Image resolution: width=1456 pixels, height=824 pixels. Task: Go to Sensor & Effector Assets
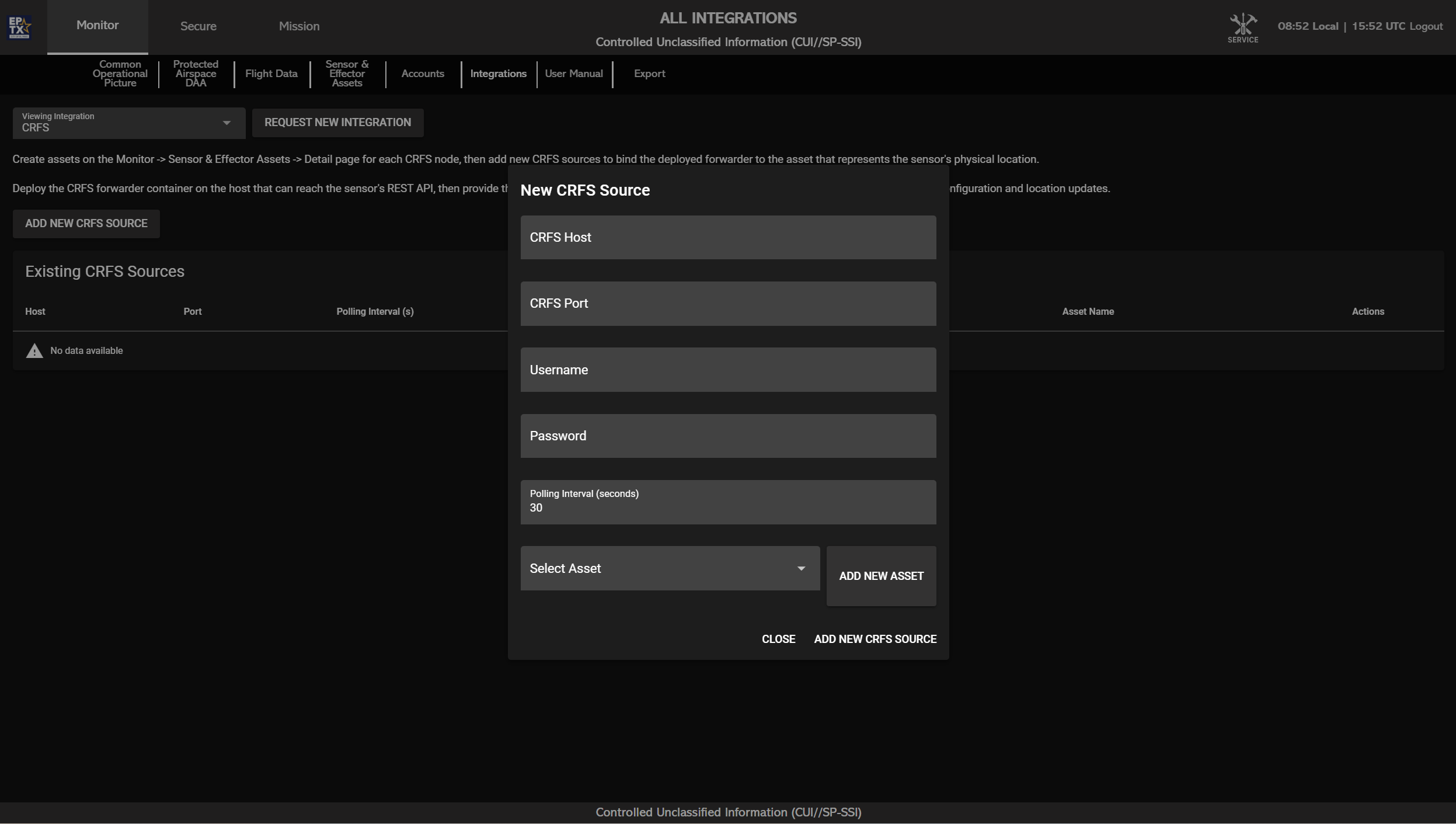click(347, 74)
